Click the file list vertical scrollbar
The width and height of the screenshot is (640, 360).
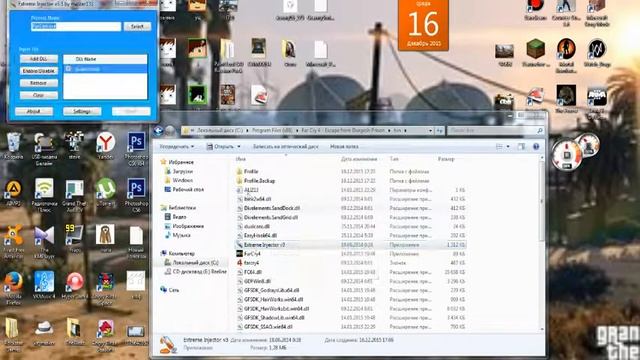pos(542,243)
